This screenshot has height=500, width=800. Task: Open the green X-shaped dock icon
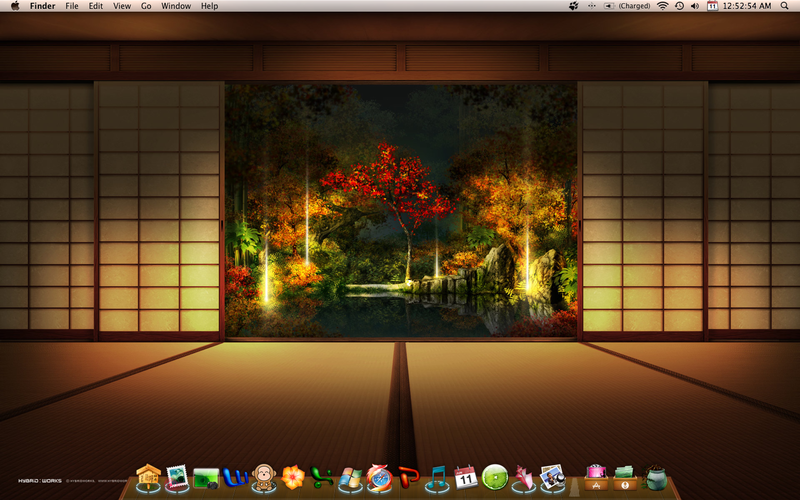click(321, 478)
